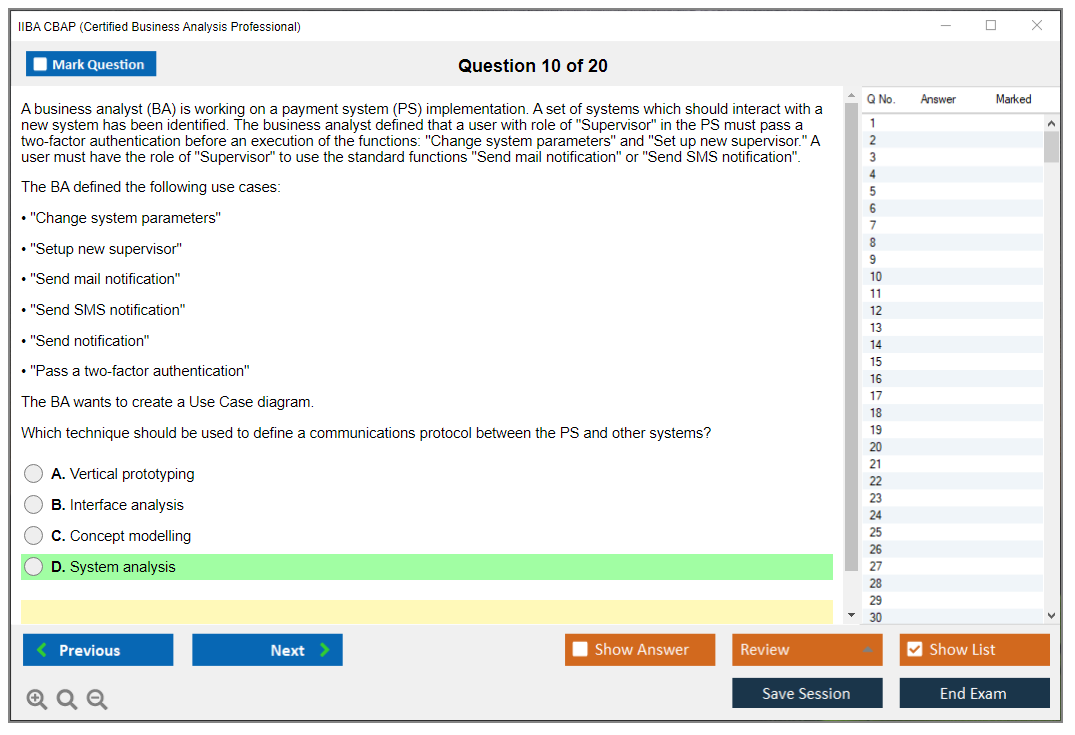
Task: Click the zoom out magnifier icon
Action: (x=97, y=700)
